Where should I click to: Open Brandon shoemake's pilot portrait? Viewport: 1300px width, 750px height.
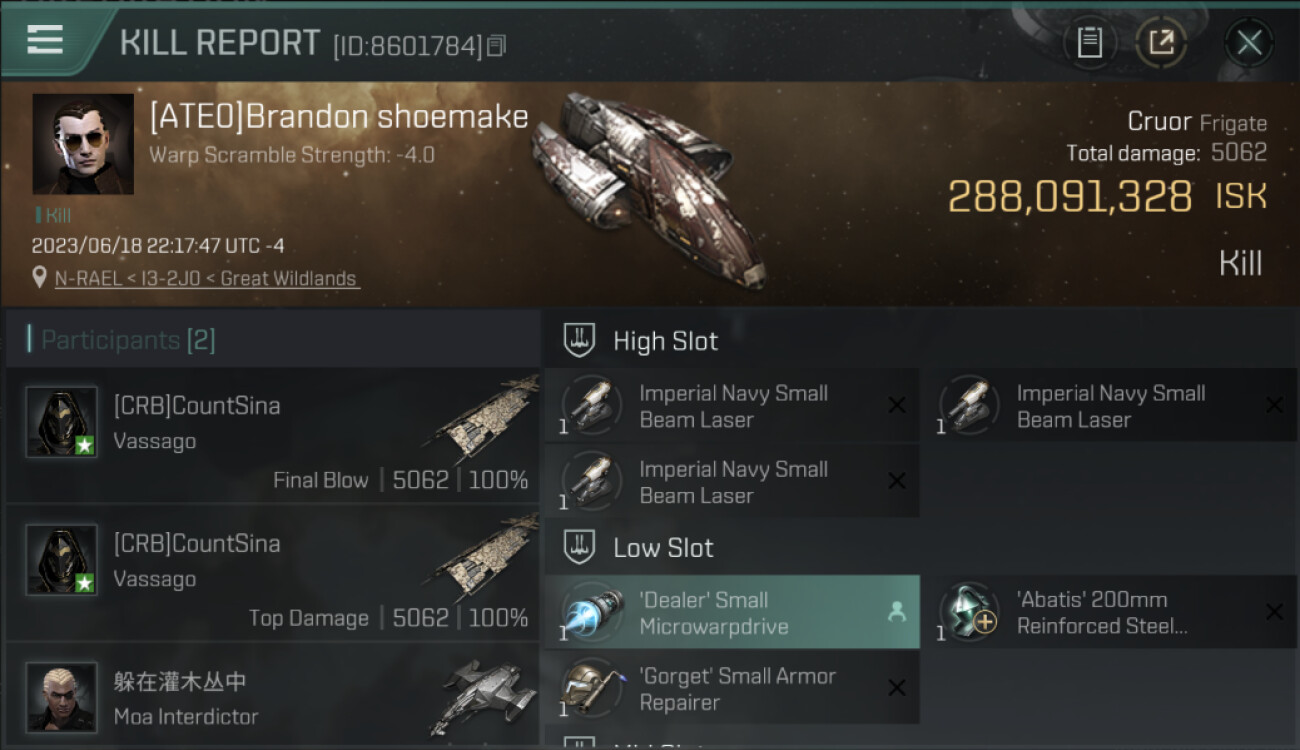tap(83, 144)
